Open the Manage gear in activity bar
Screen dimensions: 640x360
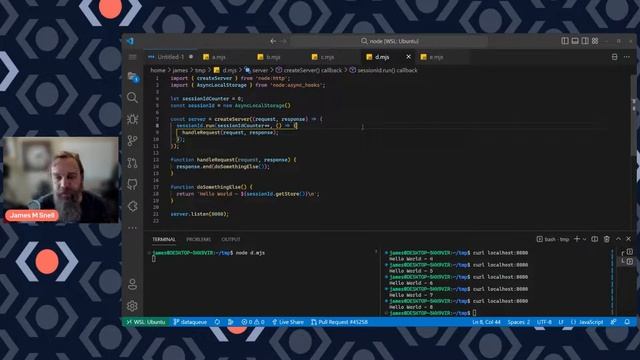132,306
